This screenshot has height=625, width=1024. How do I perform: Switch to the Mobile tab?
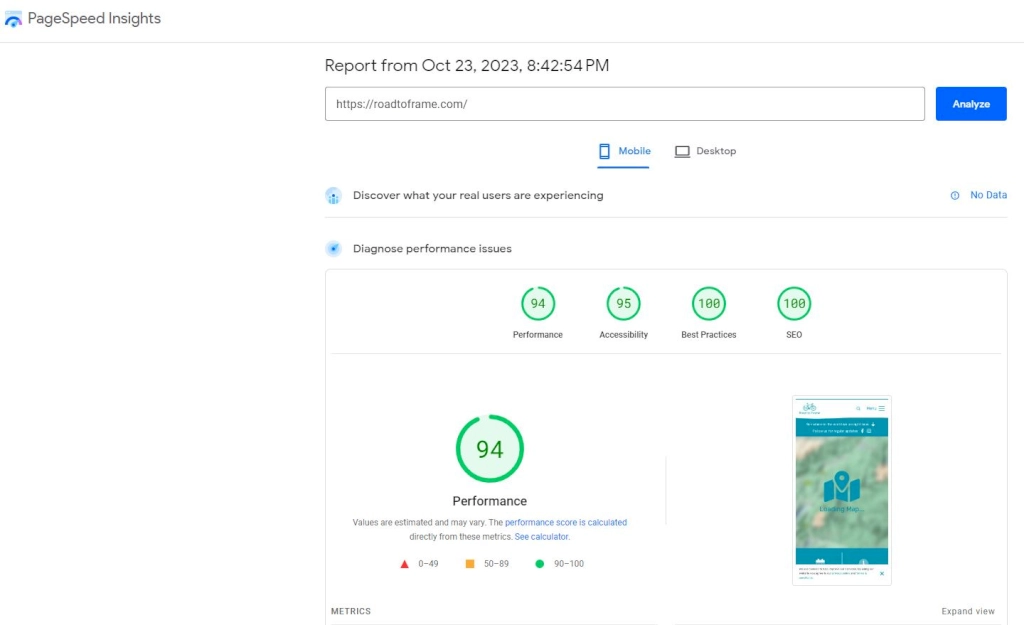[x=624, y=152]
